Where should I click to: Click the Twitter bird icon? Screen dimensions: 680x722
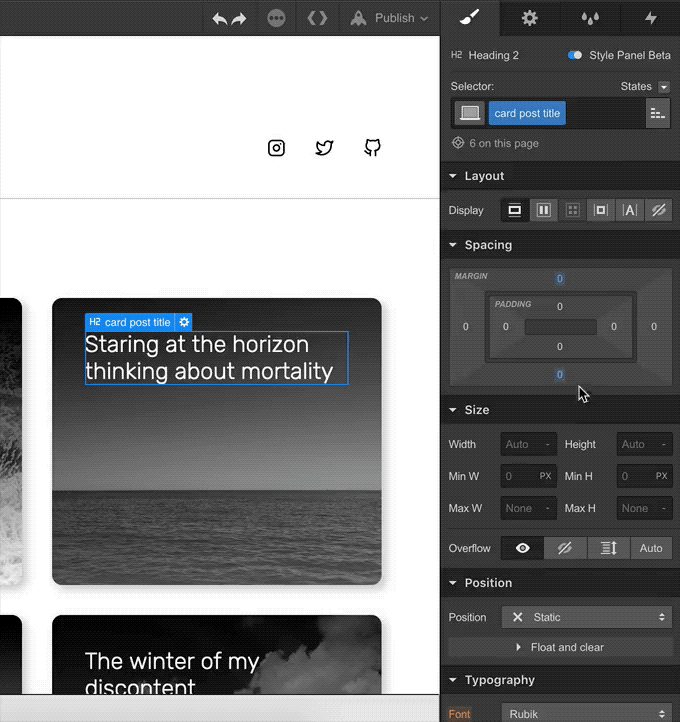[324, 148]
